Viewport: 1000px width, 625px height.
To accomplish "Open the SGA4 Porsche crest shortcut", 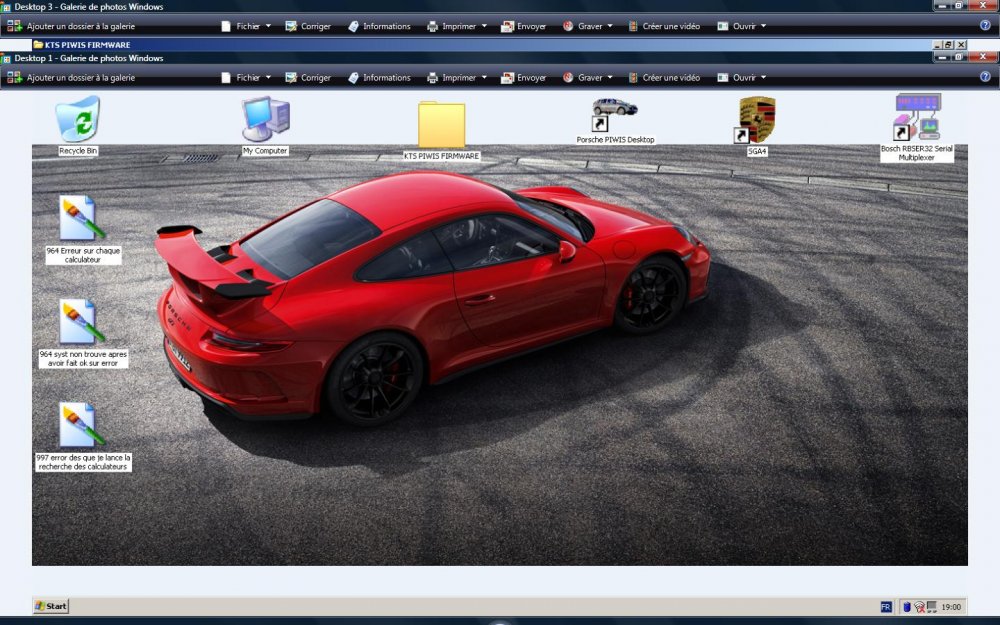I will click(x=757, y=120).
